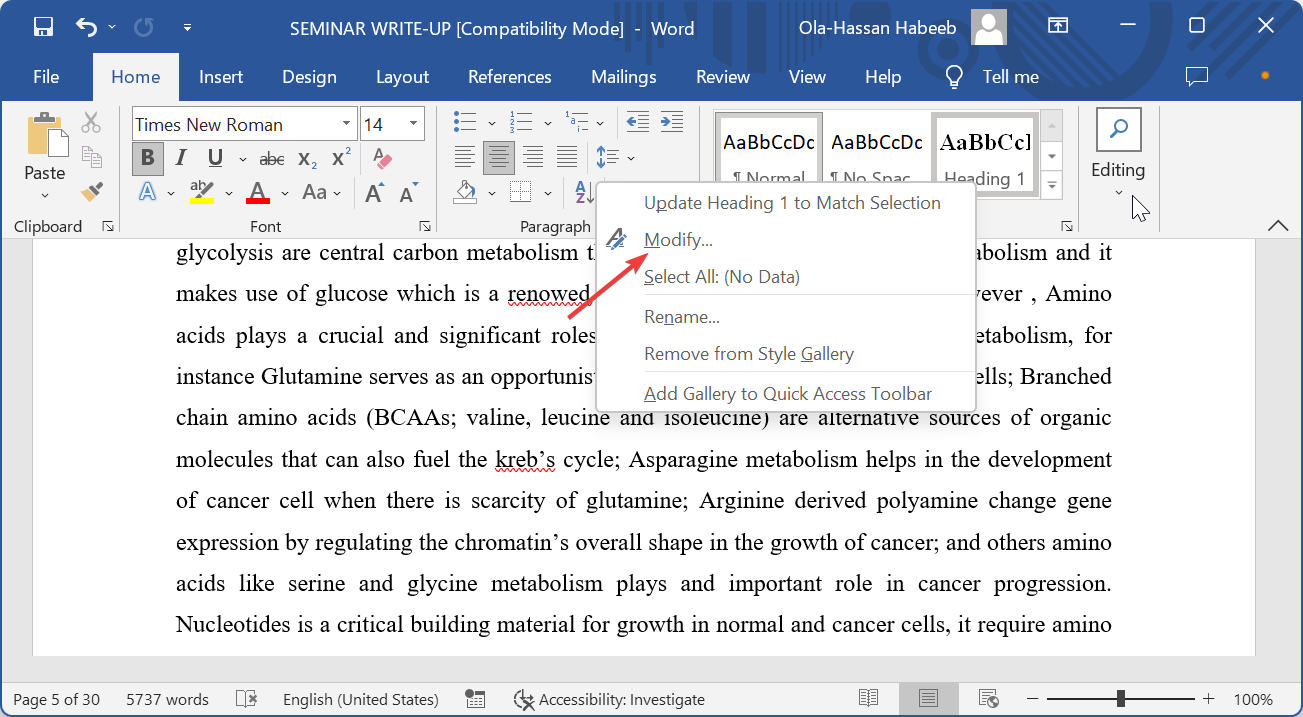Align text left
The width and height of the screenshot is (1303, 717).
465,157
